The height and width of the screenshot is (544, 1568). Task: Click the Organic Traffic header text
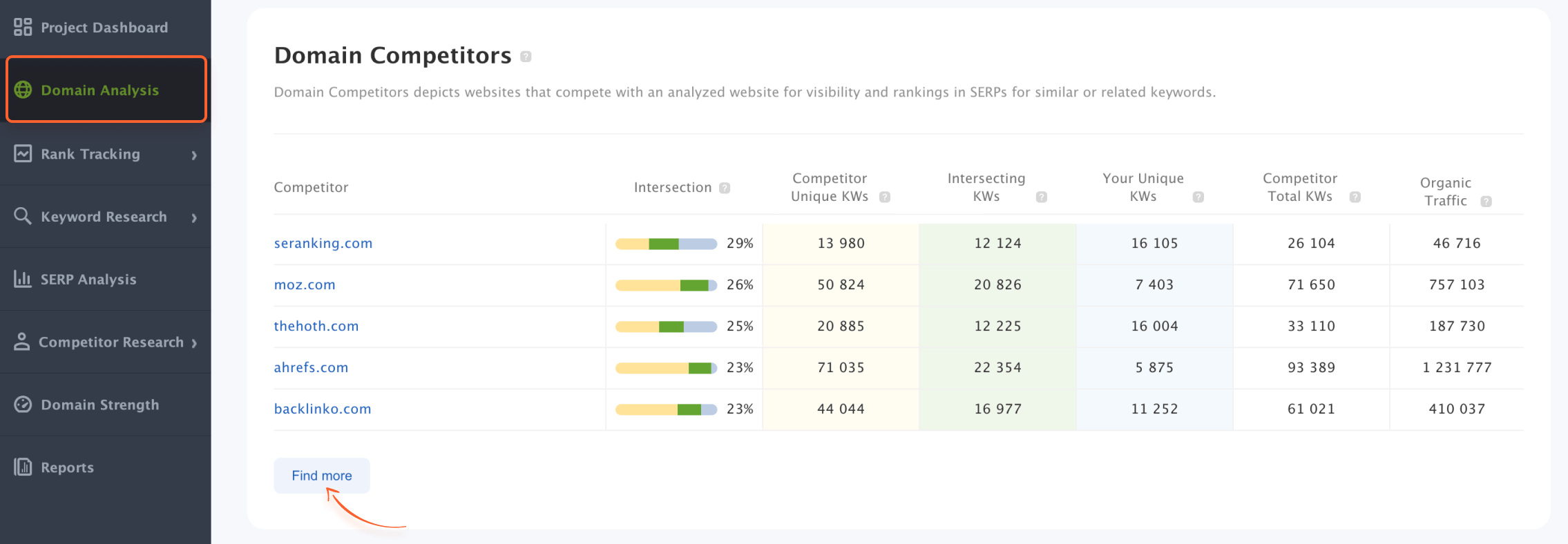[1445, 192]
